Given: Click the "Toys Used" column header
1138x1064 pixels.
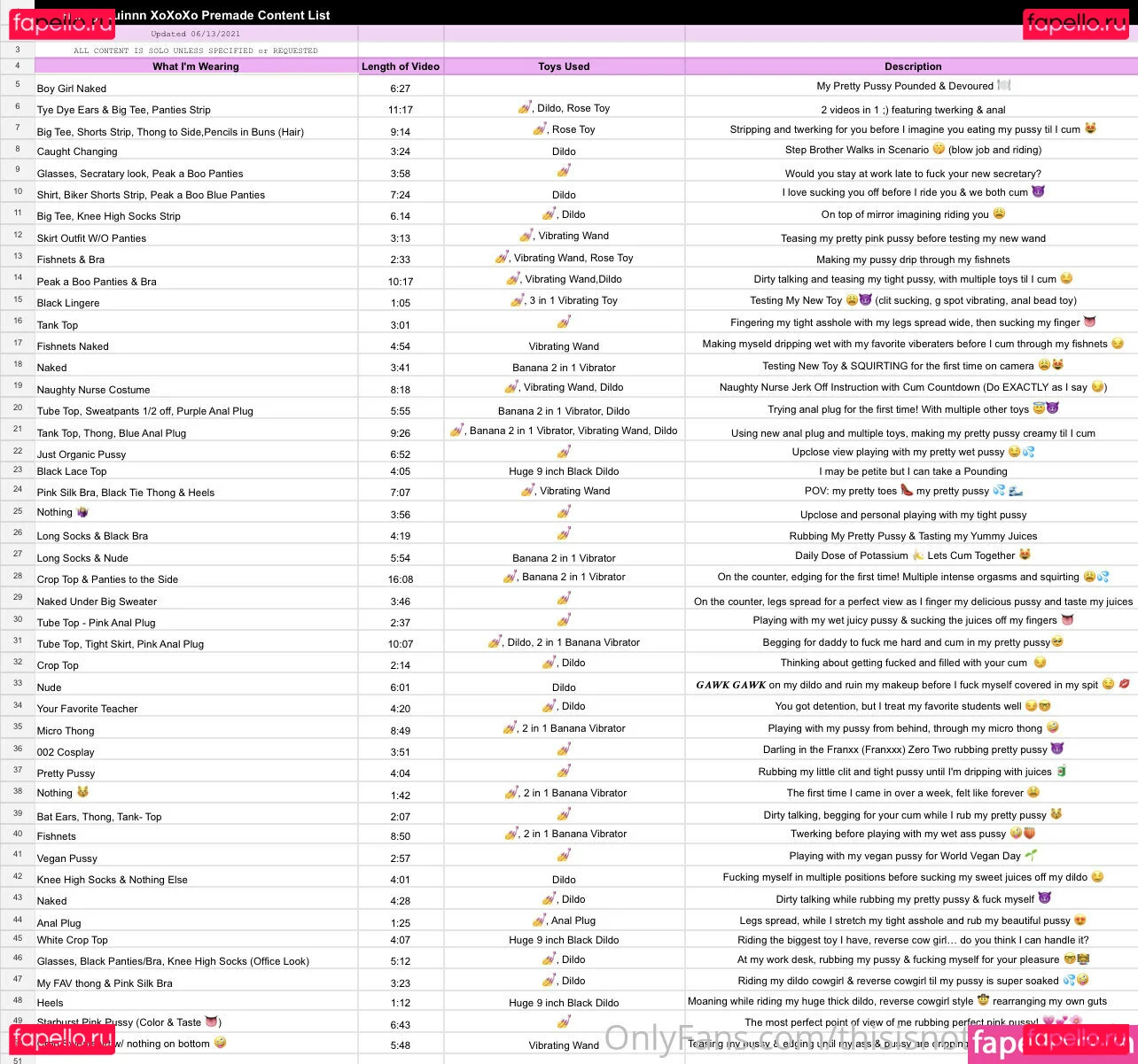Looking at the screenshot, I should click(x=564, y=66).
